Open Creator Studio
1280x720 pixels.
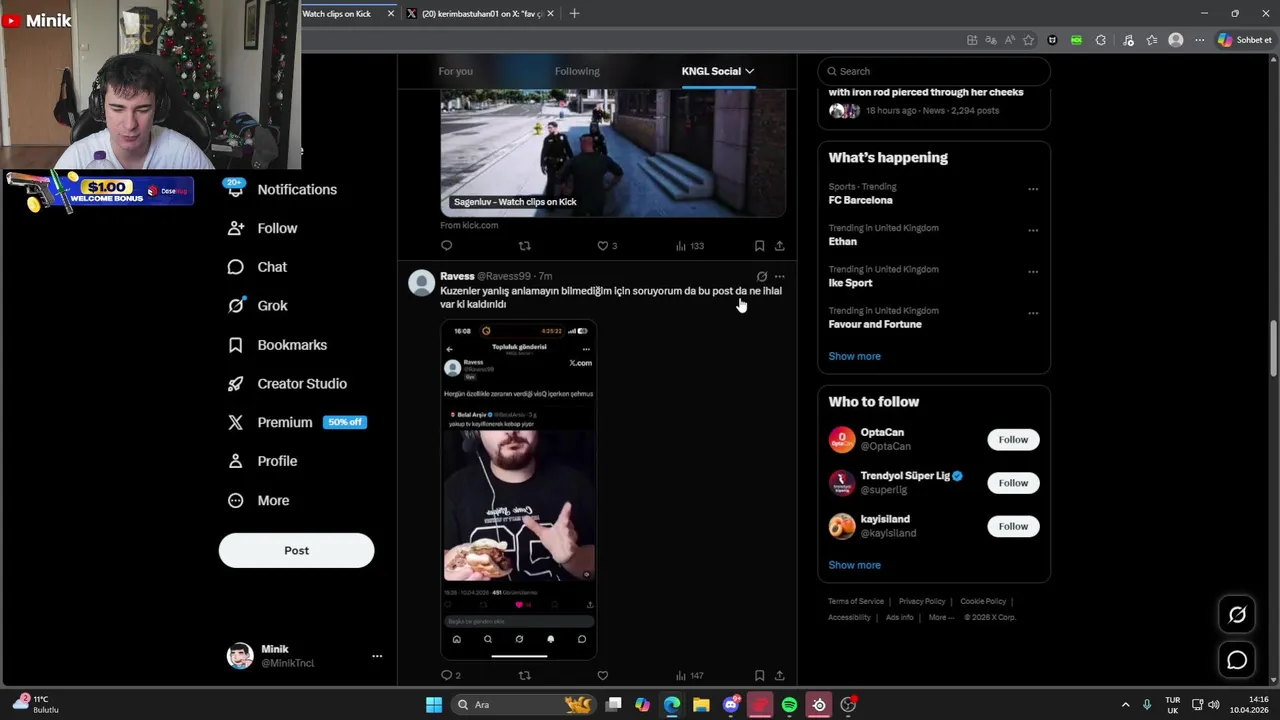tap(288, 384)
